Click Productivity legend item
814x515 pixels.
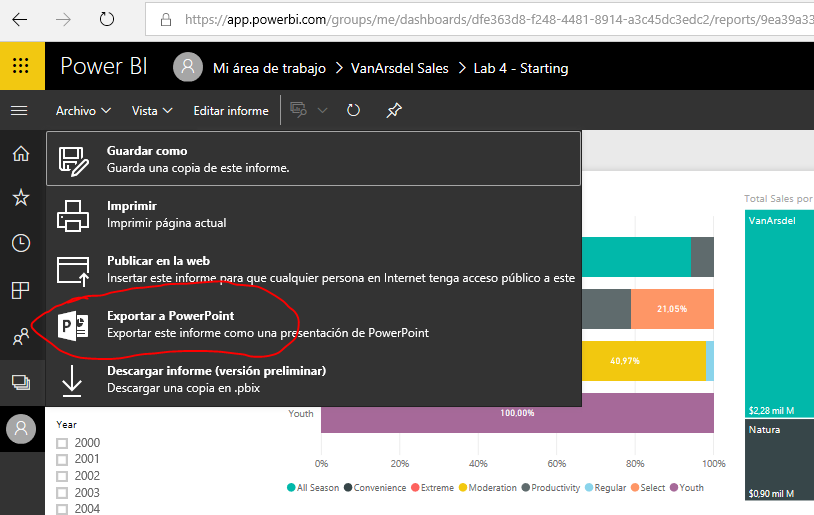point(551,487)
